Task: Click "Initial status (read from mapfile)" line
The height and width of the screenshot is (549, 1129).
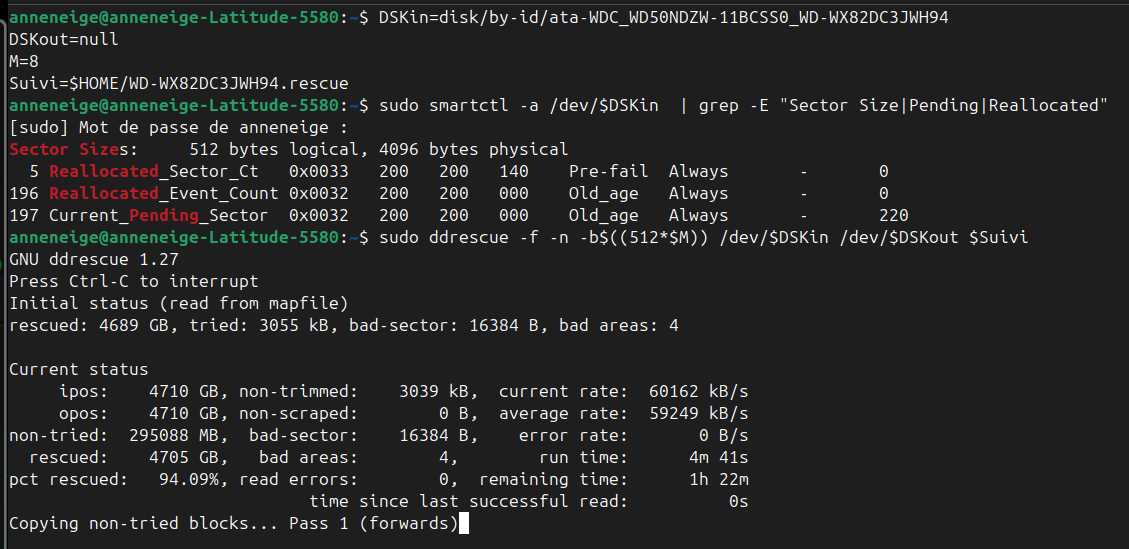Action: click(x=179, y=303)
